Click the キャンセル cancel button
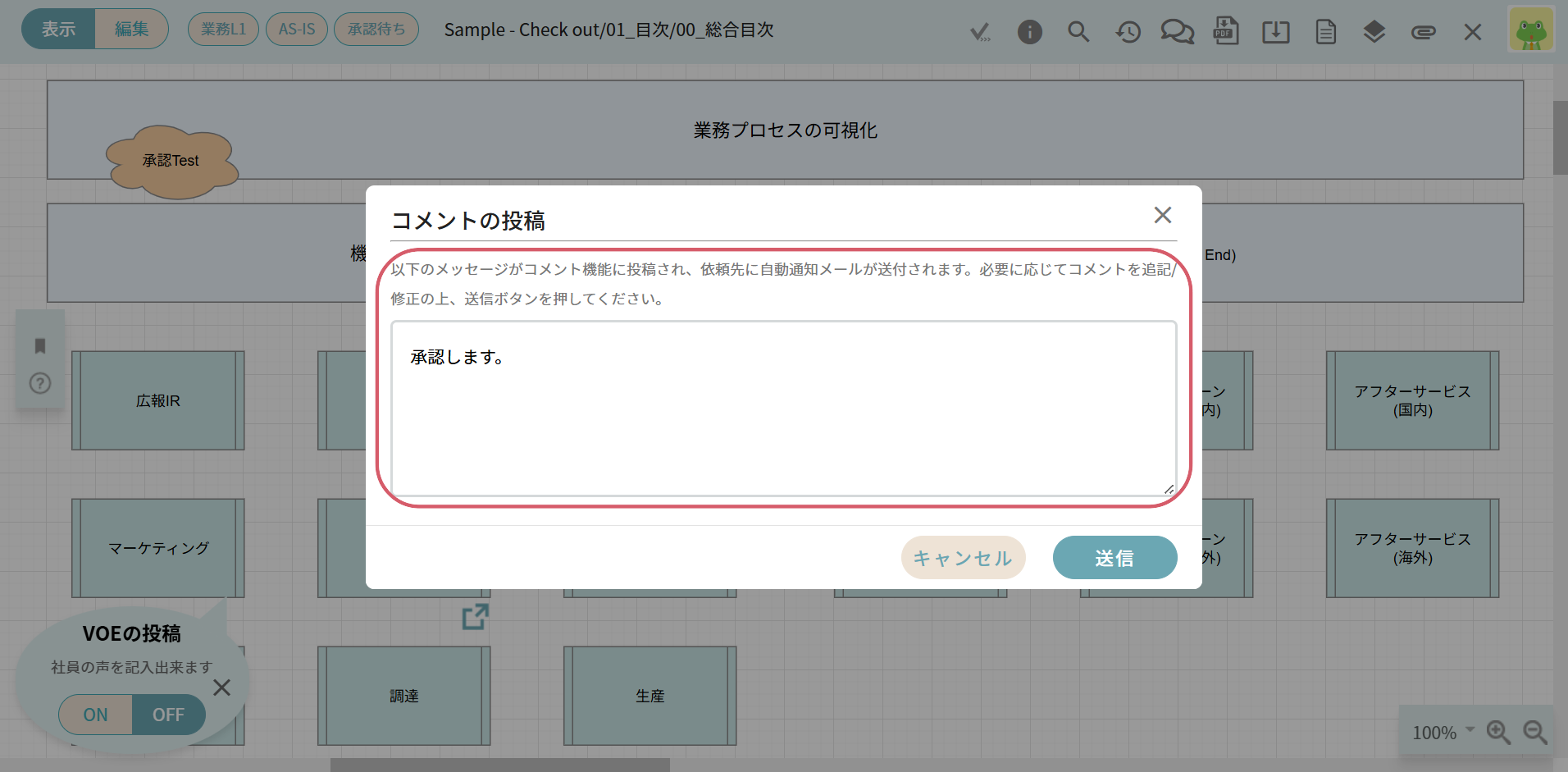 [x=963, y=558]
